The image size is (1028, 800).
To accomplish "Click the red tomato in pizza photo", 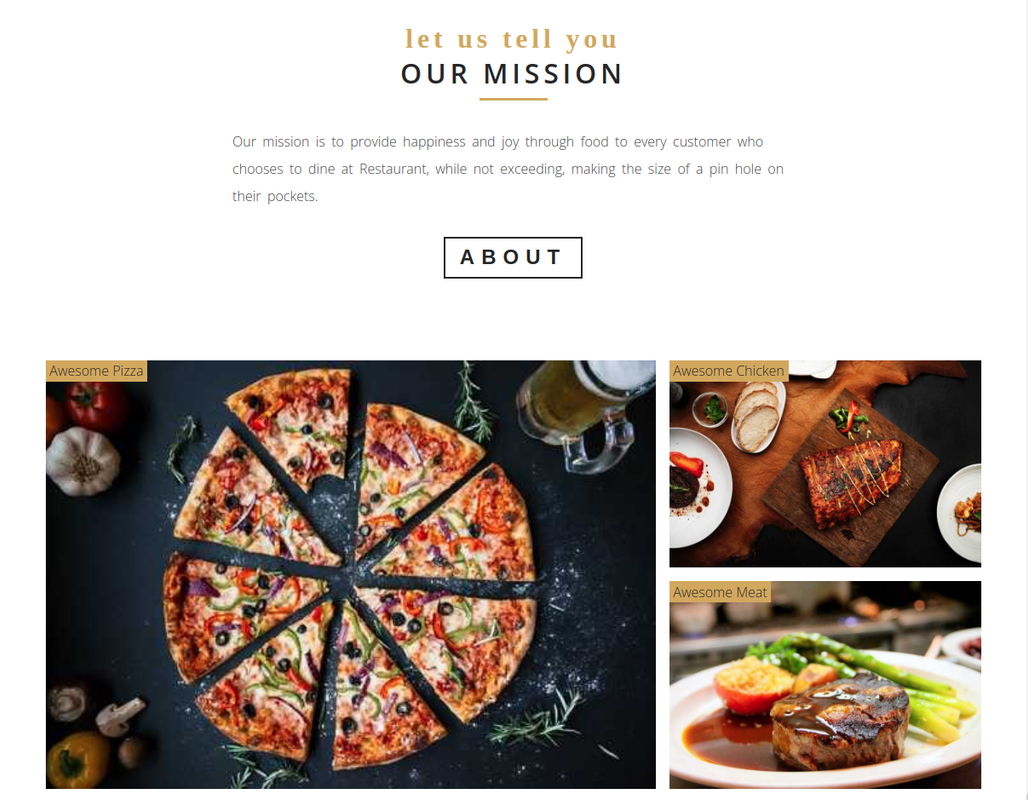I will point(94,406).
